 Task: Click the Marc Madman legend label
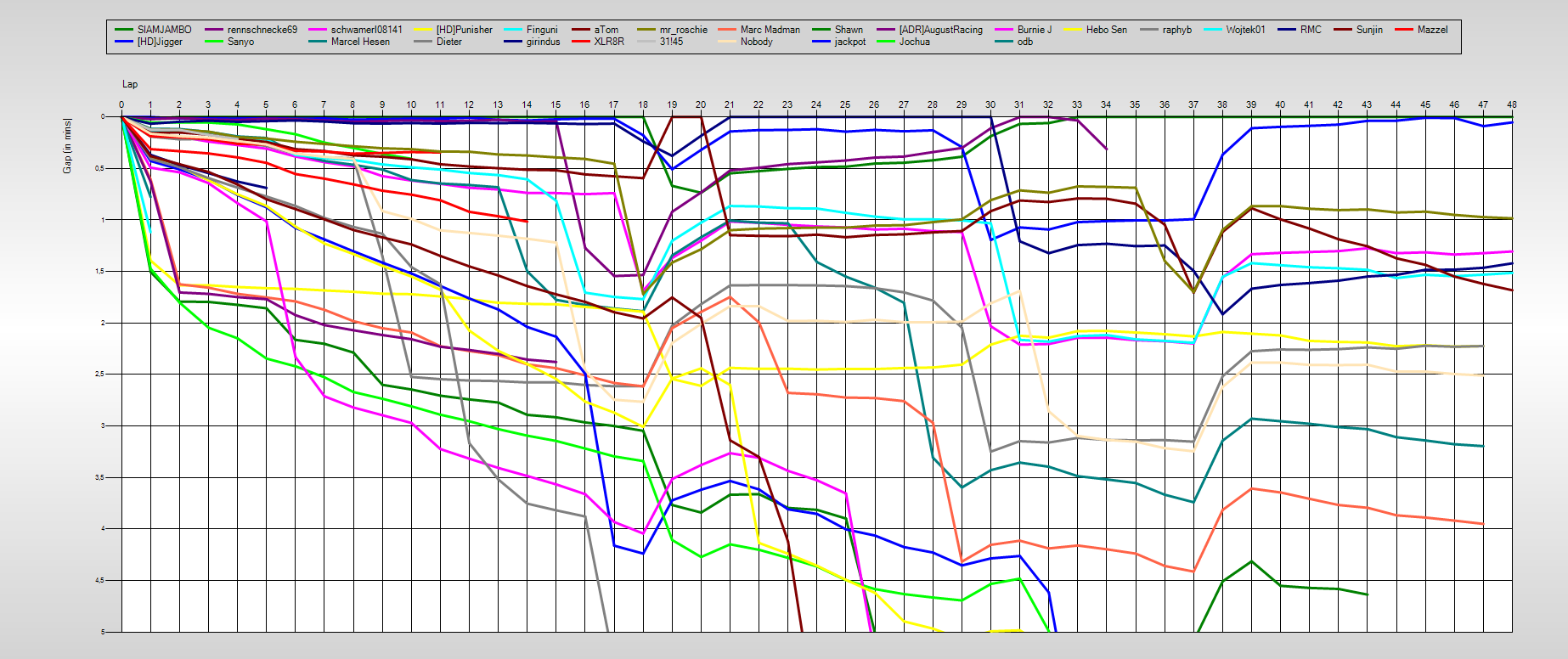click(x=770, y=30)
